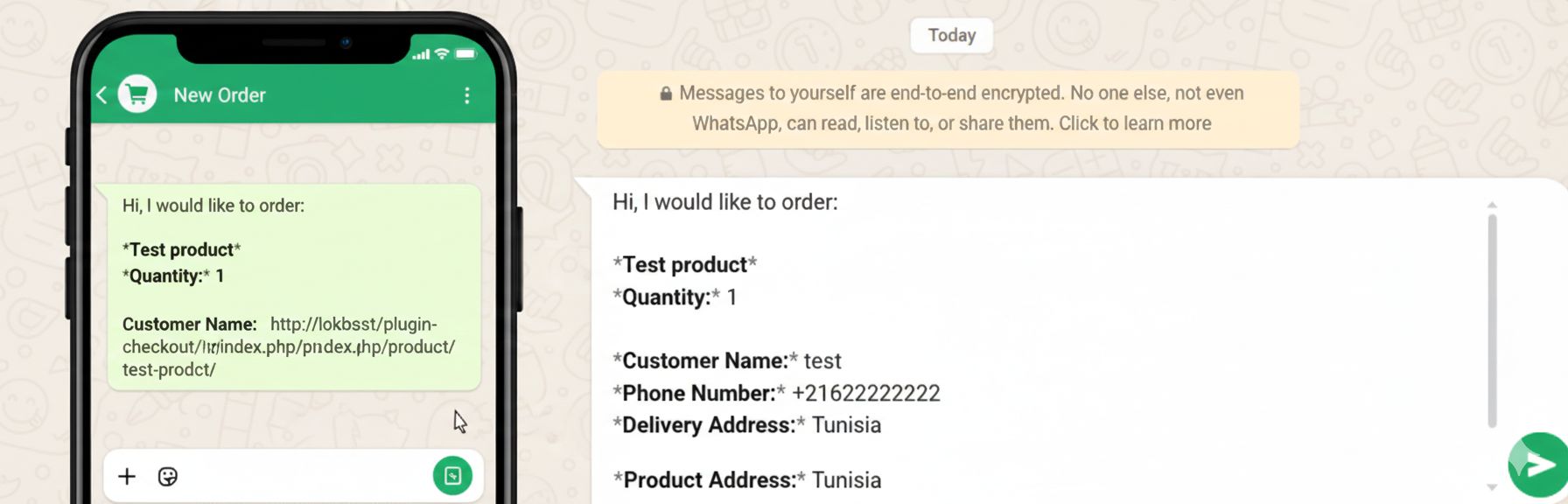
Task: Open the shopping cart profile avatar
Action: (x=137, y=94)
